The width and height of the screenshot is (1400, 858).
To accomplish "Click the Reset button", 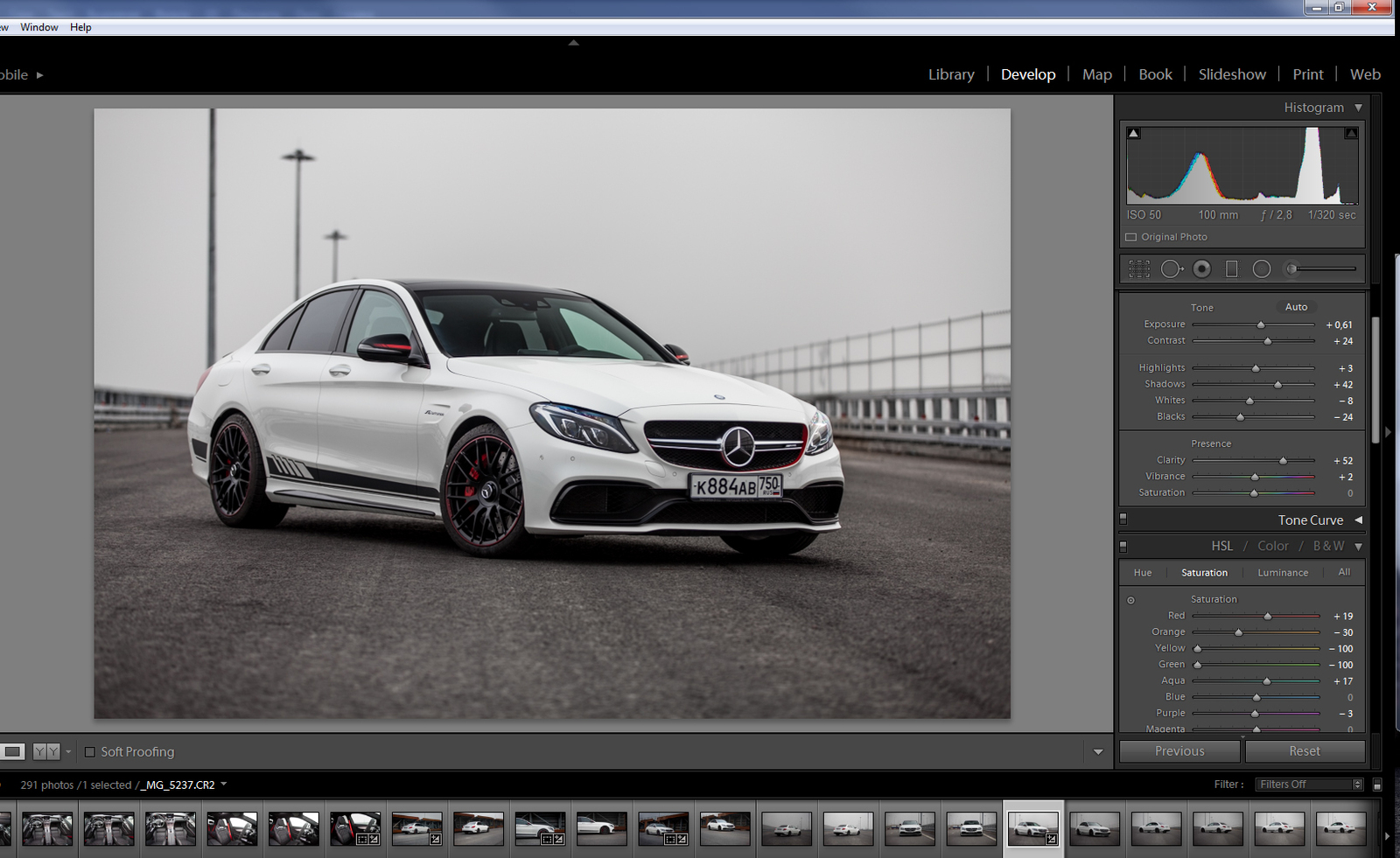I will (1305, 751).
